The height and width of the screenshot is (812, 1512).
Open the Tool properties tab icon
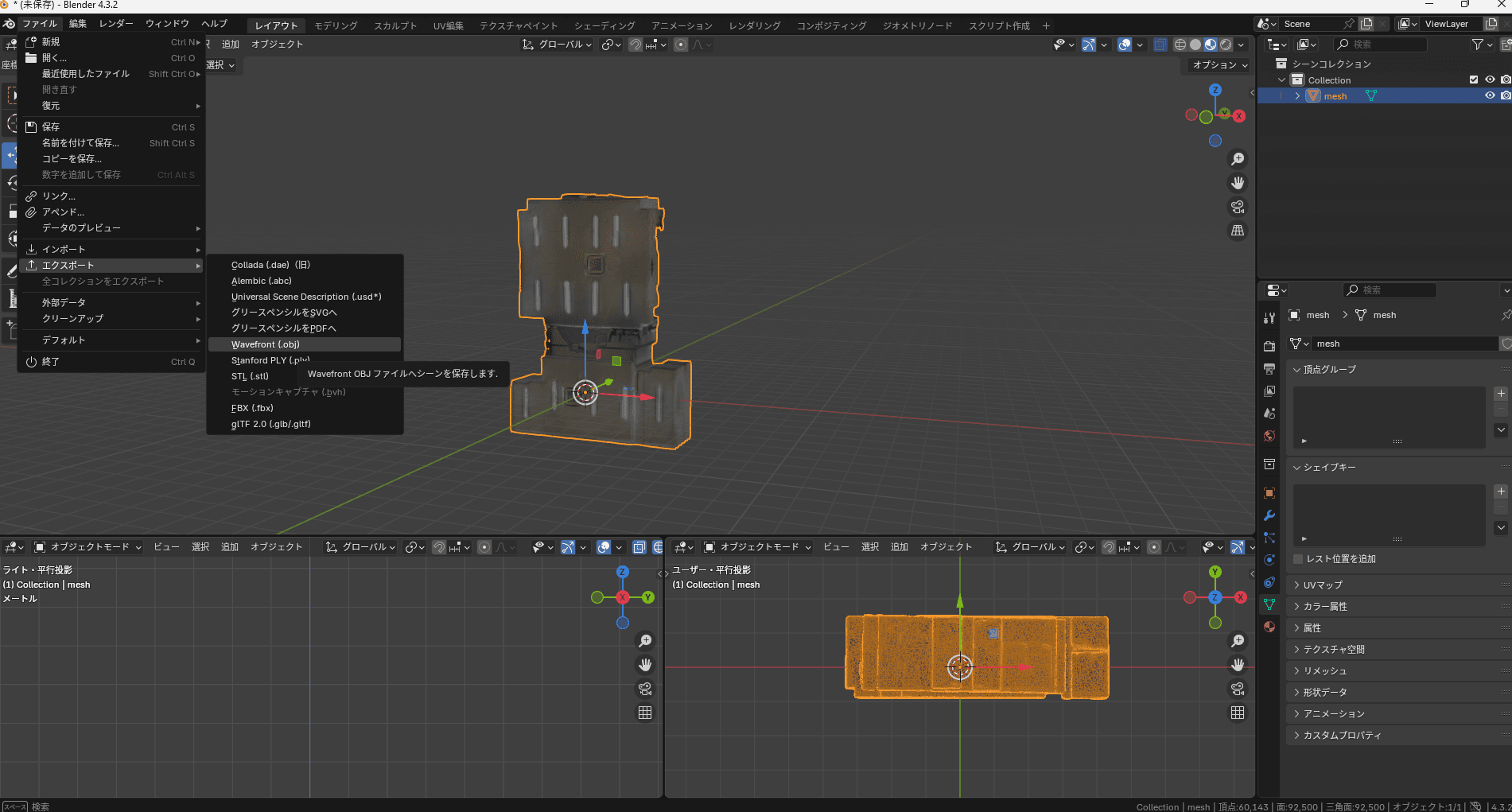click(x=1269, y=318)
